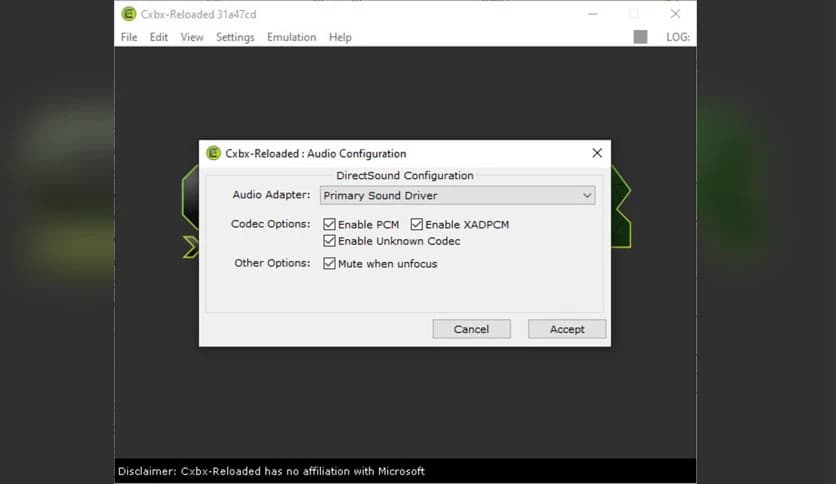Open the View menu

pos(192,37)
